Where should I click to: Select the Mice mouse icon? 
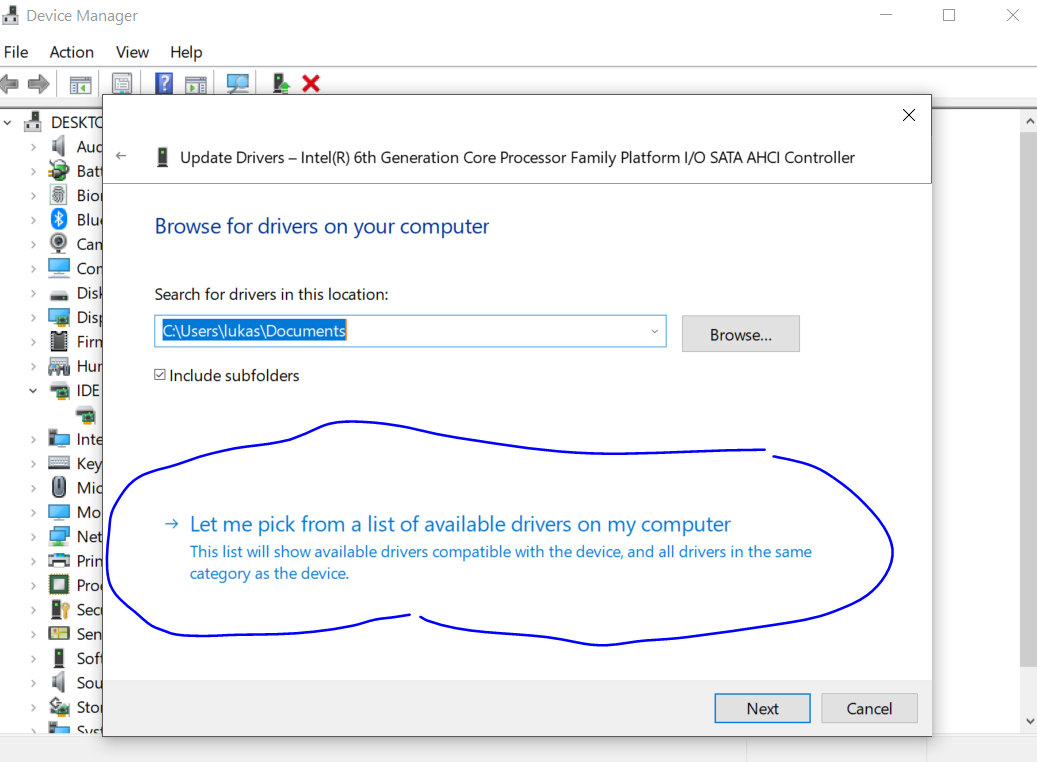(x=59, y=487)
